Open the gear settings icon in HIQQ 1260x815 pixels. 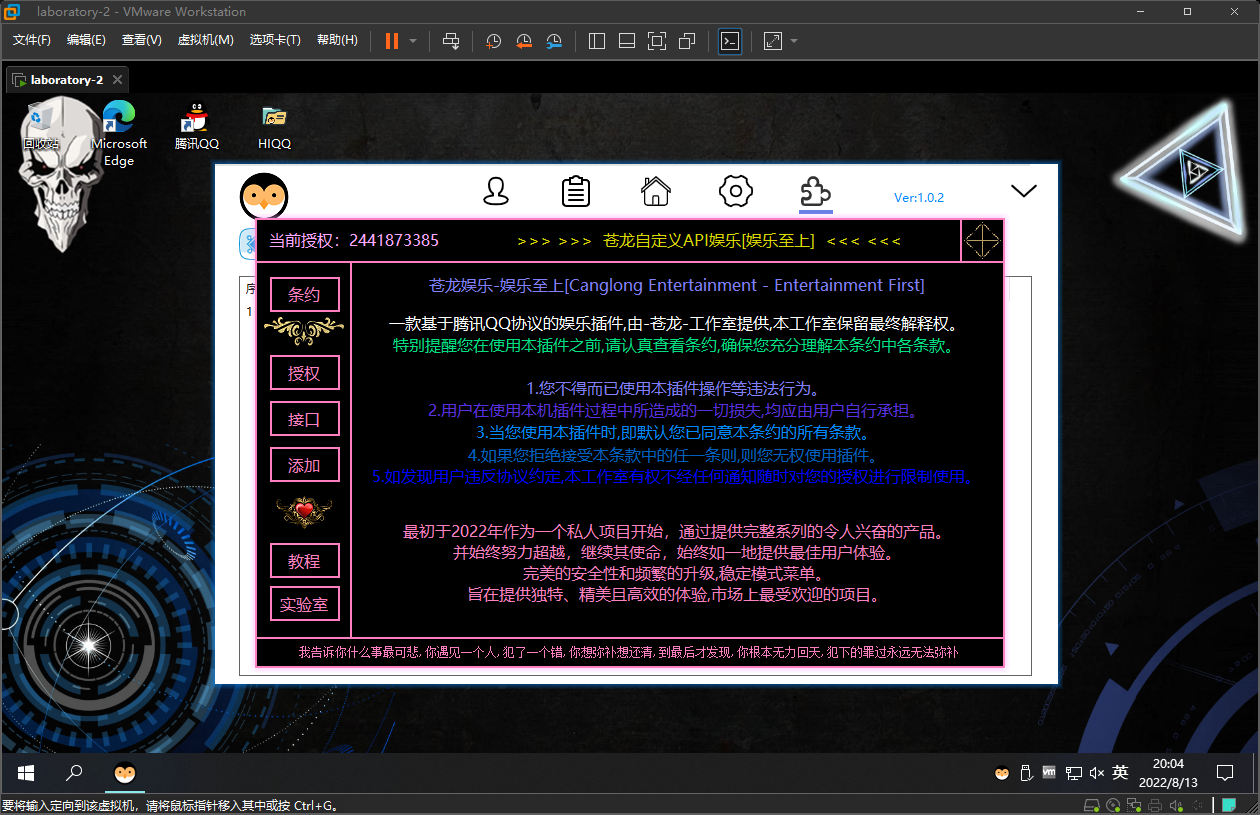tap(736, 190)
